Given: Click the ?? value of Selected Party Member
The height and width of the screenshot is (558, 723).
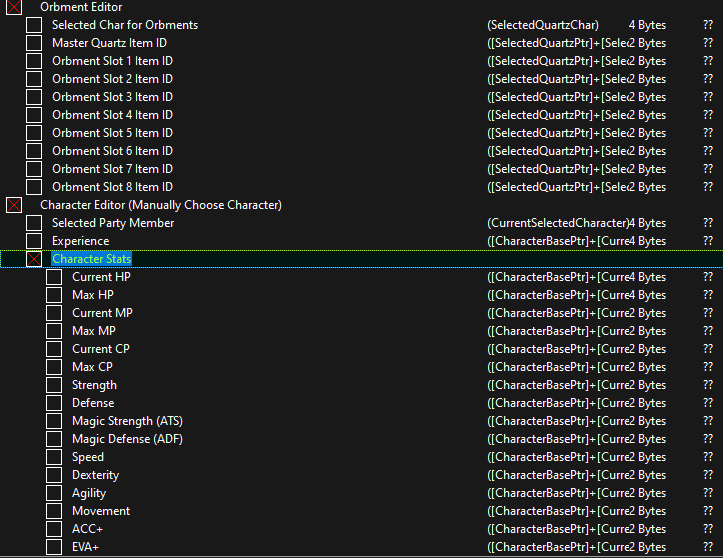Looking at the screenshot, I should (708, 223).
